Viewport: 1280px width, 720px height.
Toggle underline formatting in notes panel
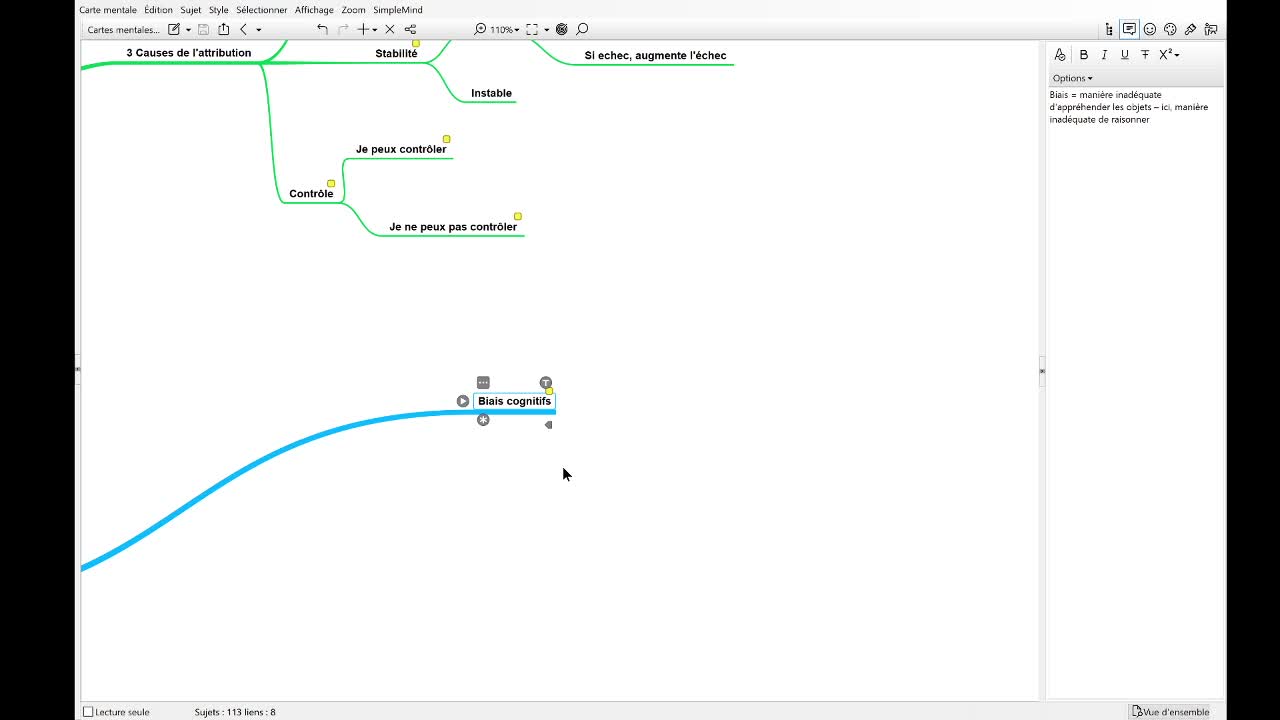[1124, 55]
